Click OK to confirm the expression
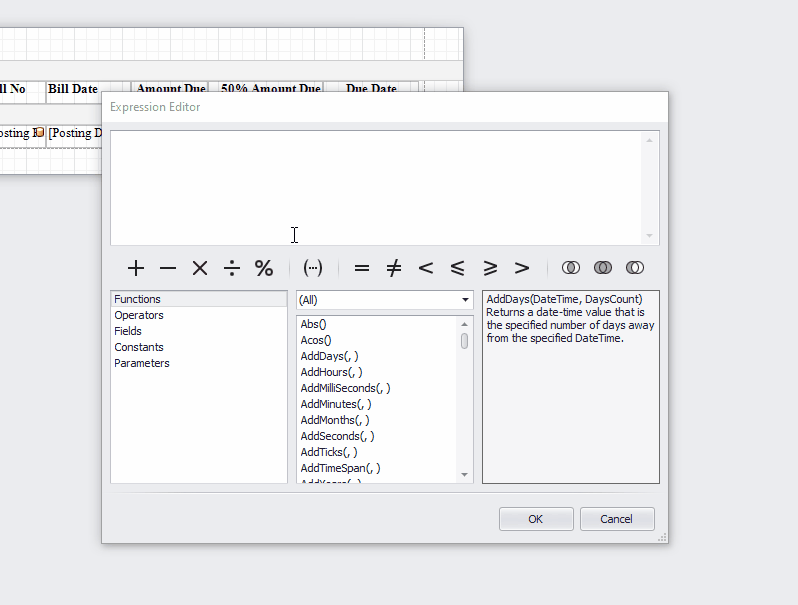 (x=536, y=519)
